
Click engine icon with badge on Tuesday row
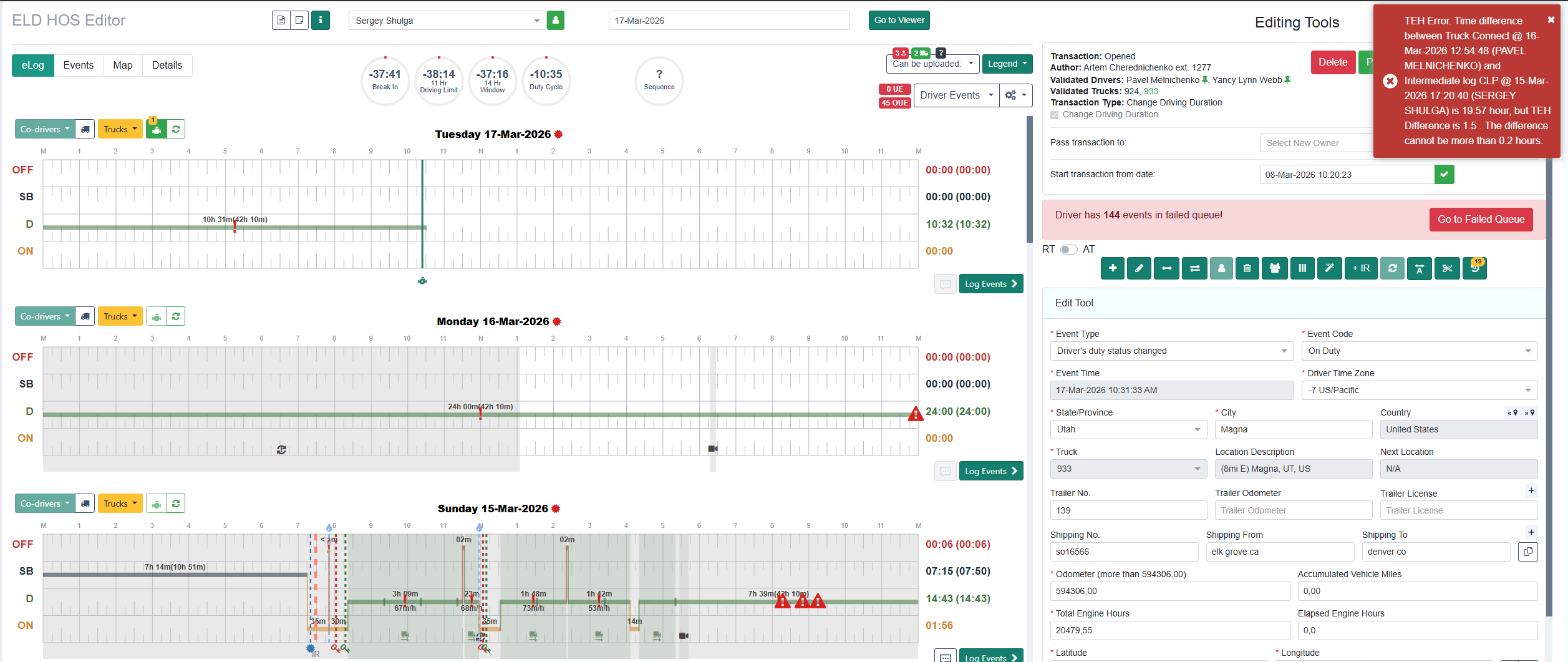[156, 129]
